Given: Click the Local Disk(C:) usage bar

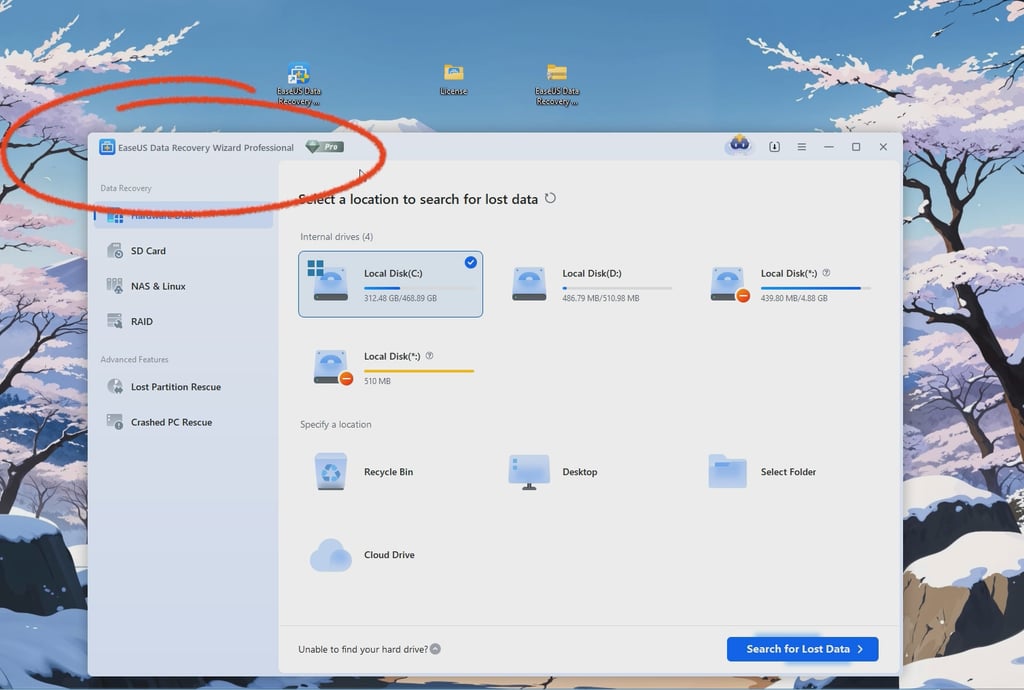Looking at the screenshot, I should [419, 288].
